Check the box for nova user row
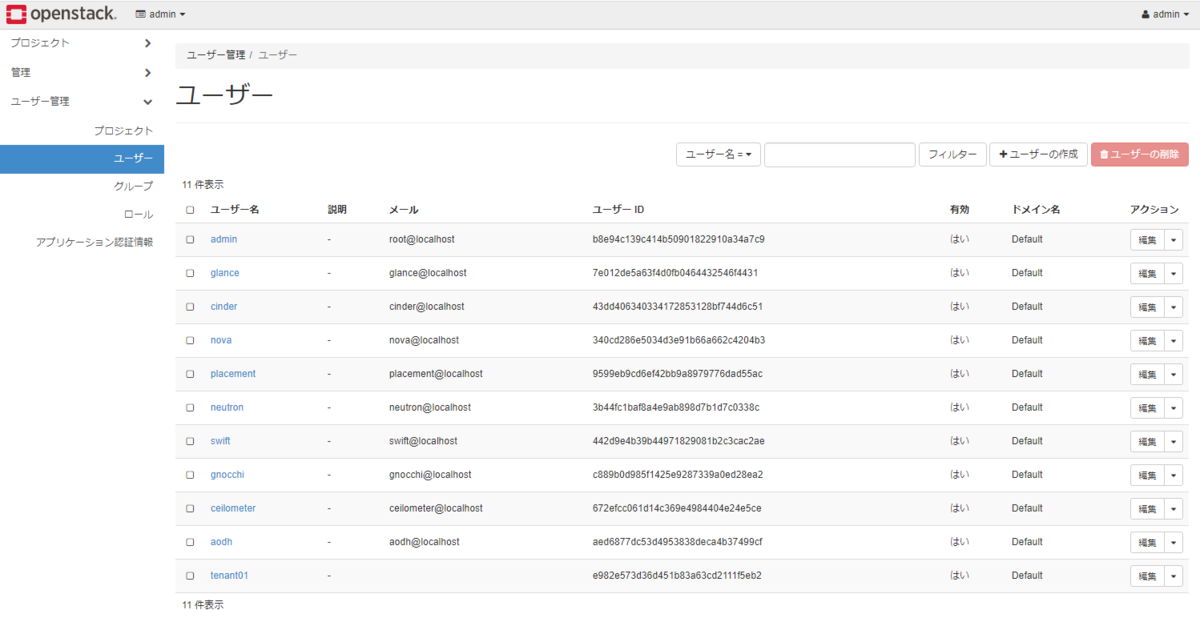1200x618 pixels. coord(190,340)
